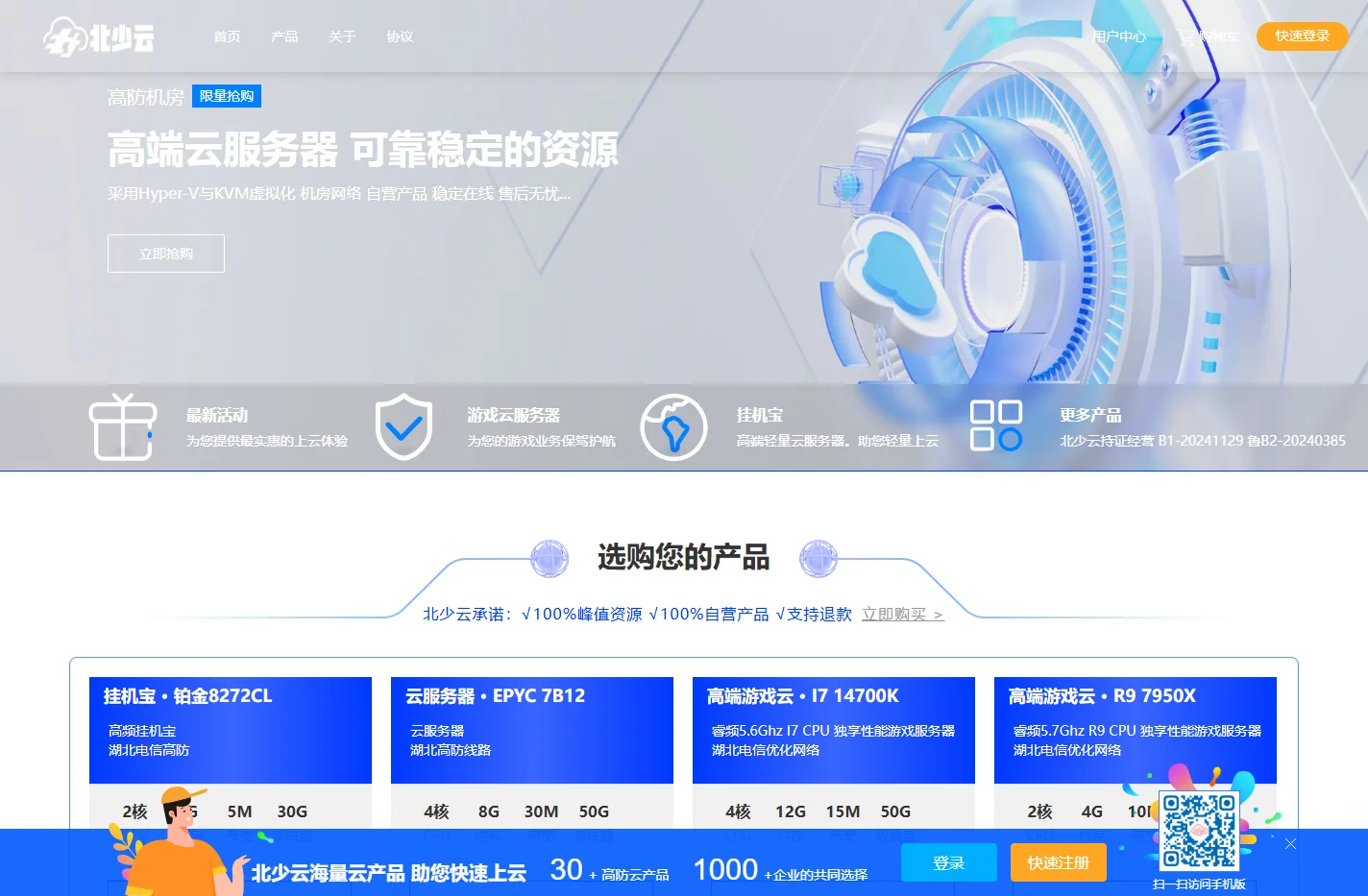
Task: Open the 购物车 shopping cart
Action: pyautogui.click(x=1208, y=36)
